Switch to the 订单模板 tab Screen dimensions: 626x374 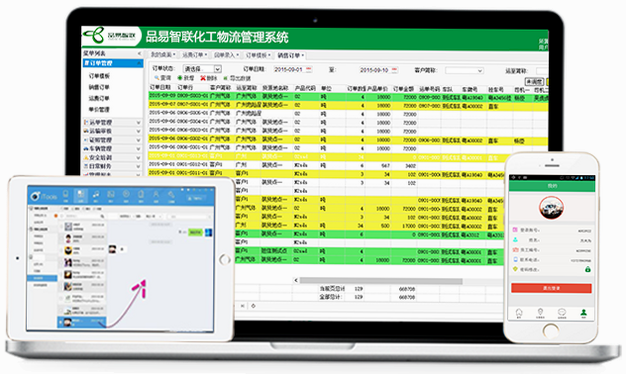click(258, 55)
